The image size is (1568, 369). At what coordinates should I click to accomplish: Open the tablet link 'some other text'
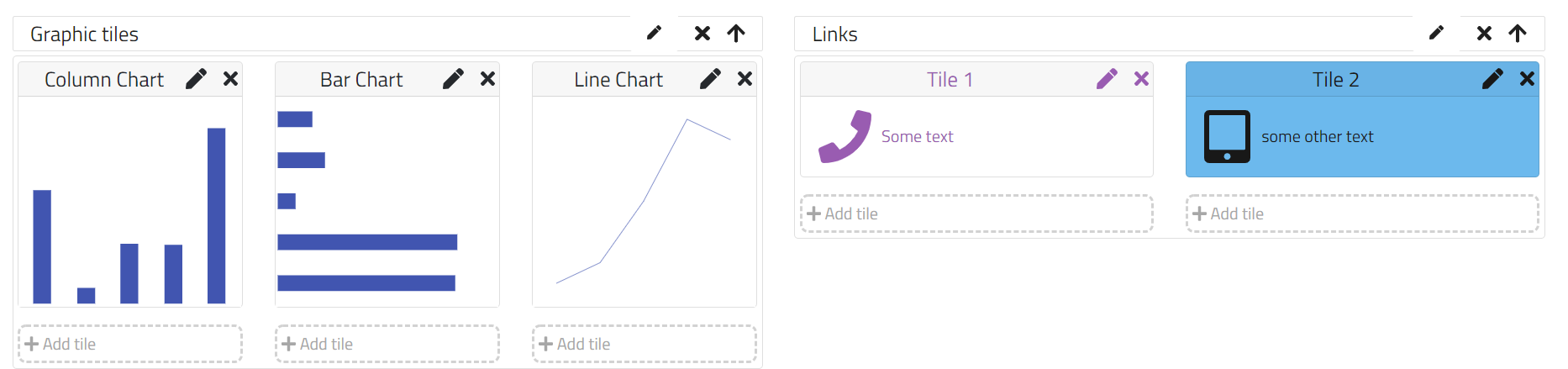click(x=1317, y=137)
